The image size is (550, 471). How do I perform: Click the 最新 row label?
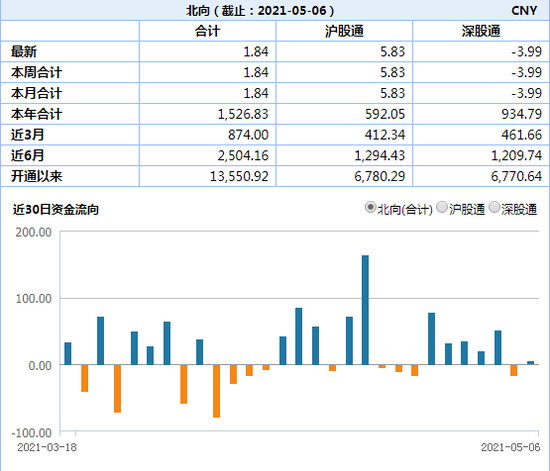pyautogui.click(x=24, y=52)
